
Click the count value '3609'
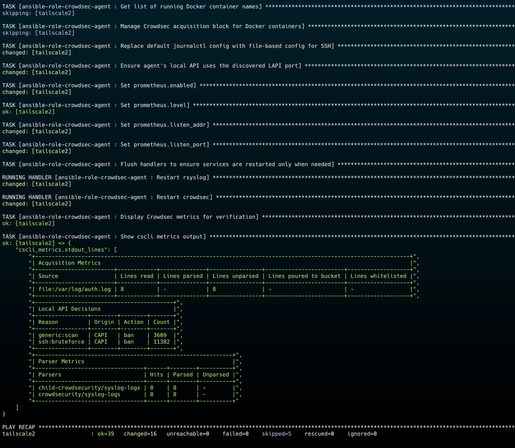(x=160, y=335)
